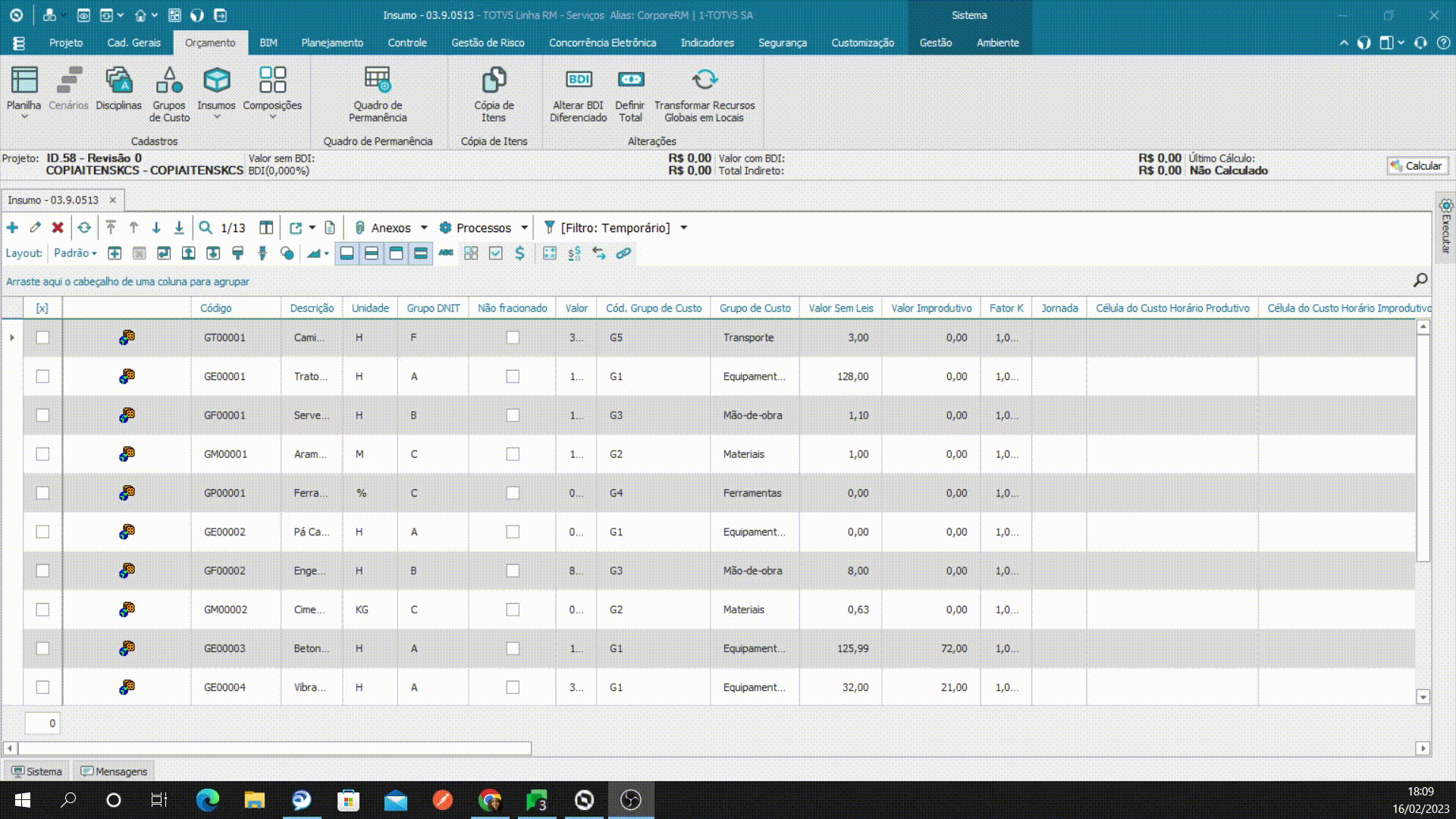Go to next record arrow
This screenshot has width=1456, height=819.
tap(156, 227)
